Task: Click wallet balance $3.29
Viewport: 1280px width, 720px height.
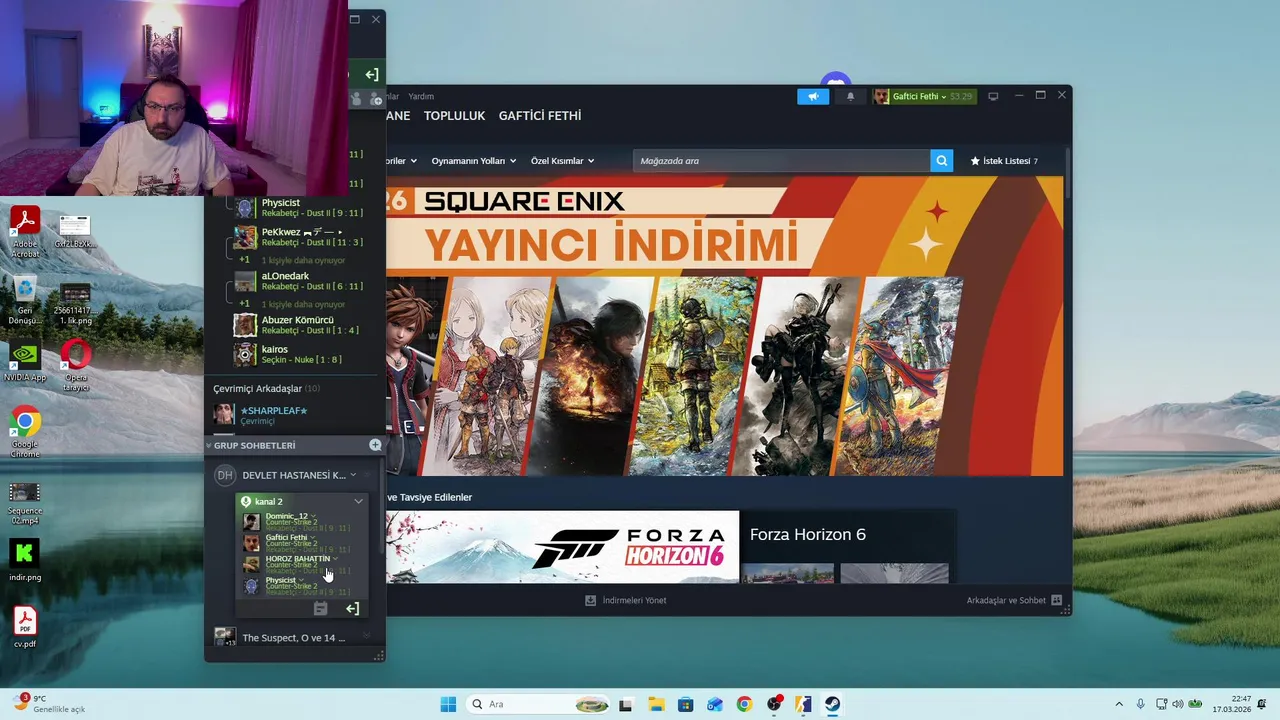Action: coord(960,96)
